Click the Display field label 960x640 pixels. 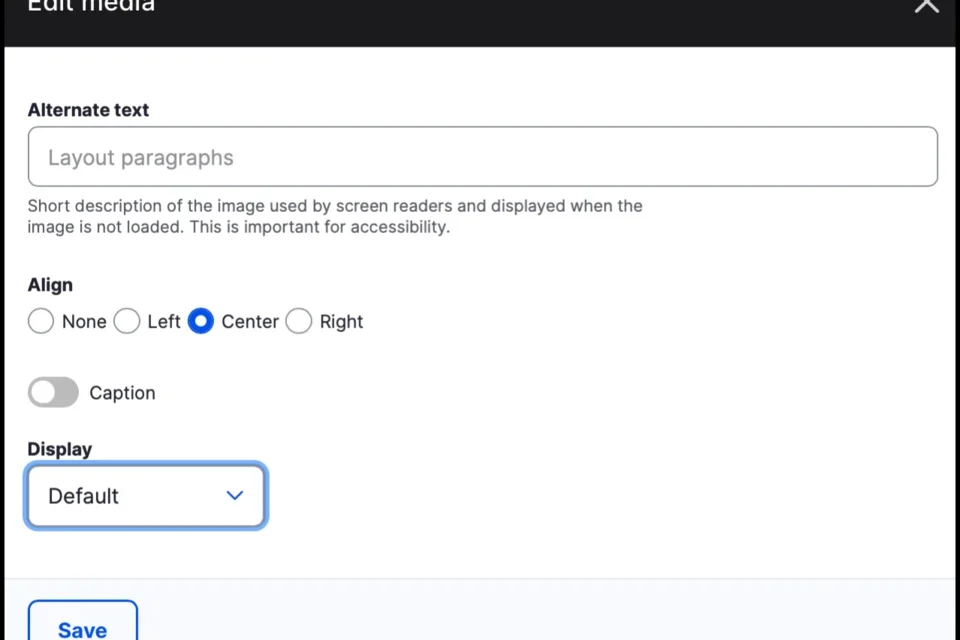pos(59,449)
